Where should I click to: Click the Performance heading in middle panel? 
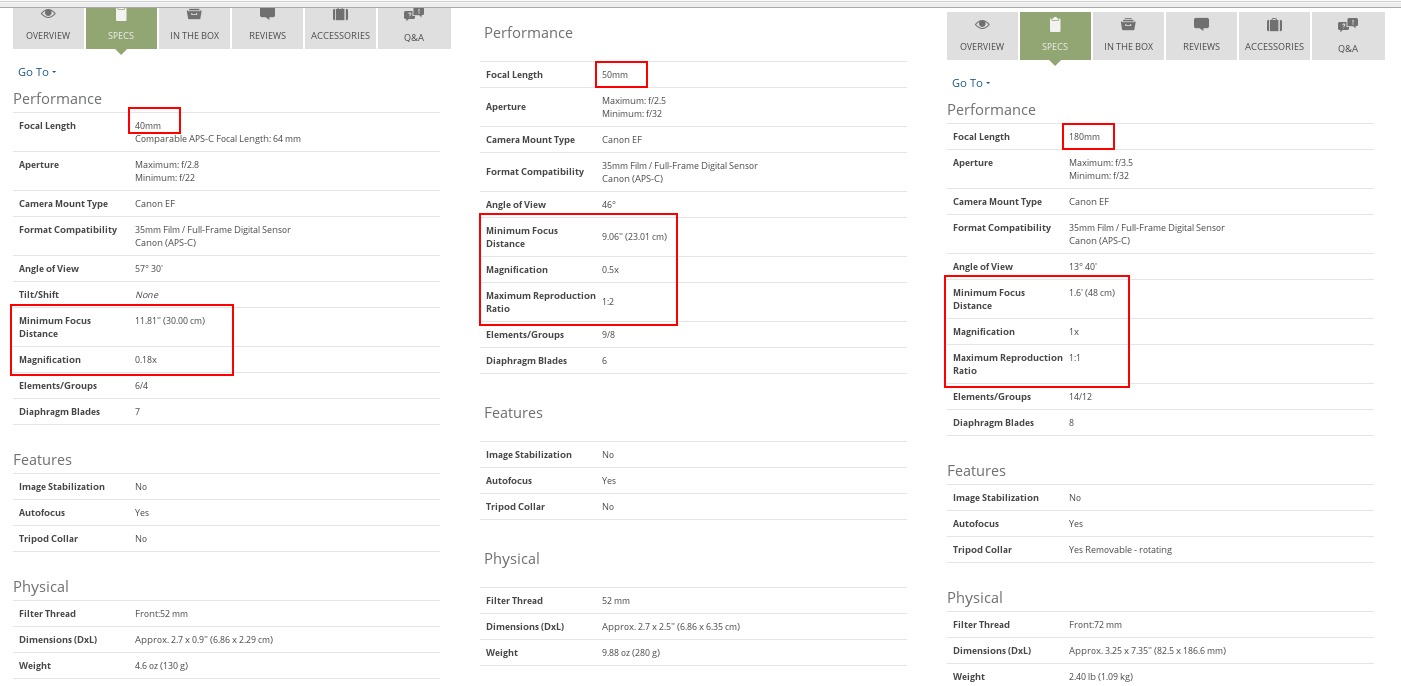528,33
